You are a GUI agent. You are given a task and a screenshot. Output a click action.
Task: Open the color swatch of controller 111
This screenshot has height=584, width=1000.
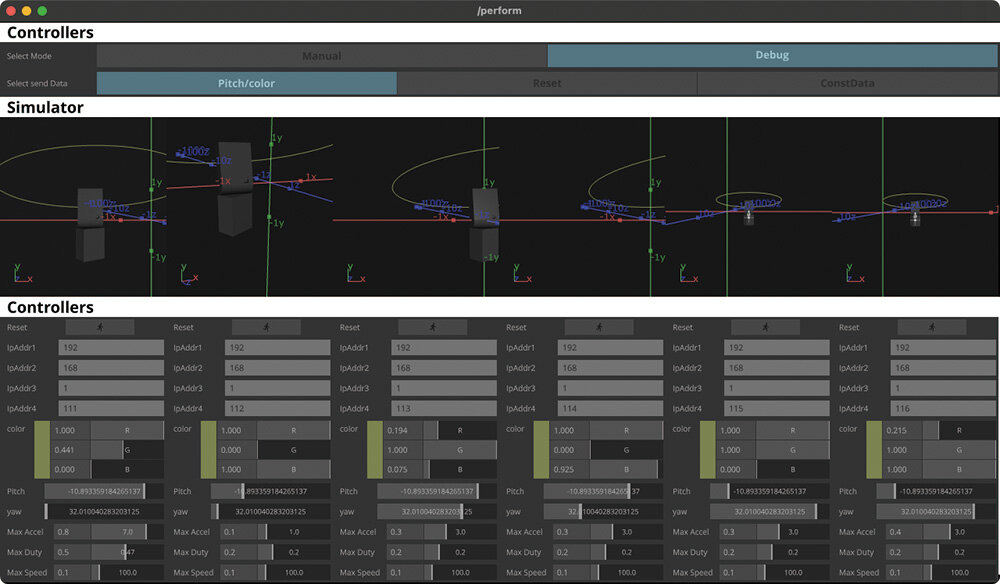42,449
